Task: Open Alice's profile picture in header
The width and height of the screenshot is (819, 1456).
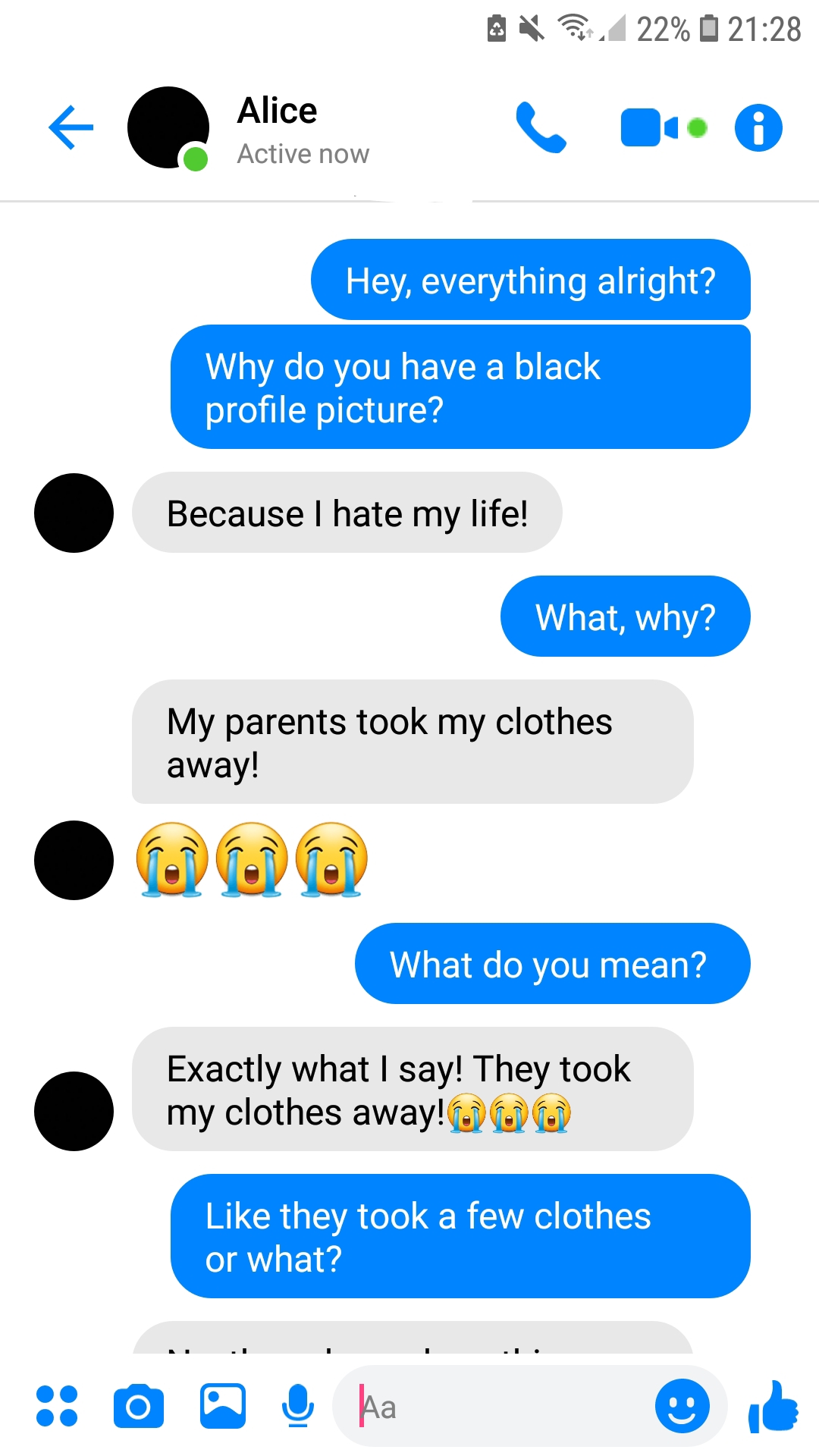Action: tap(168, 127)
